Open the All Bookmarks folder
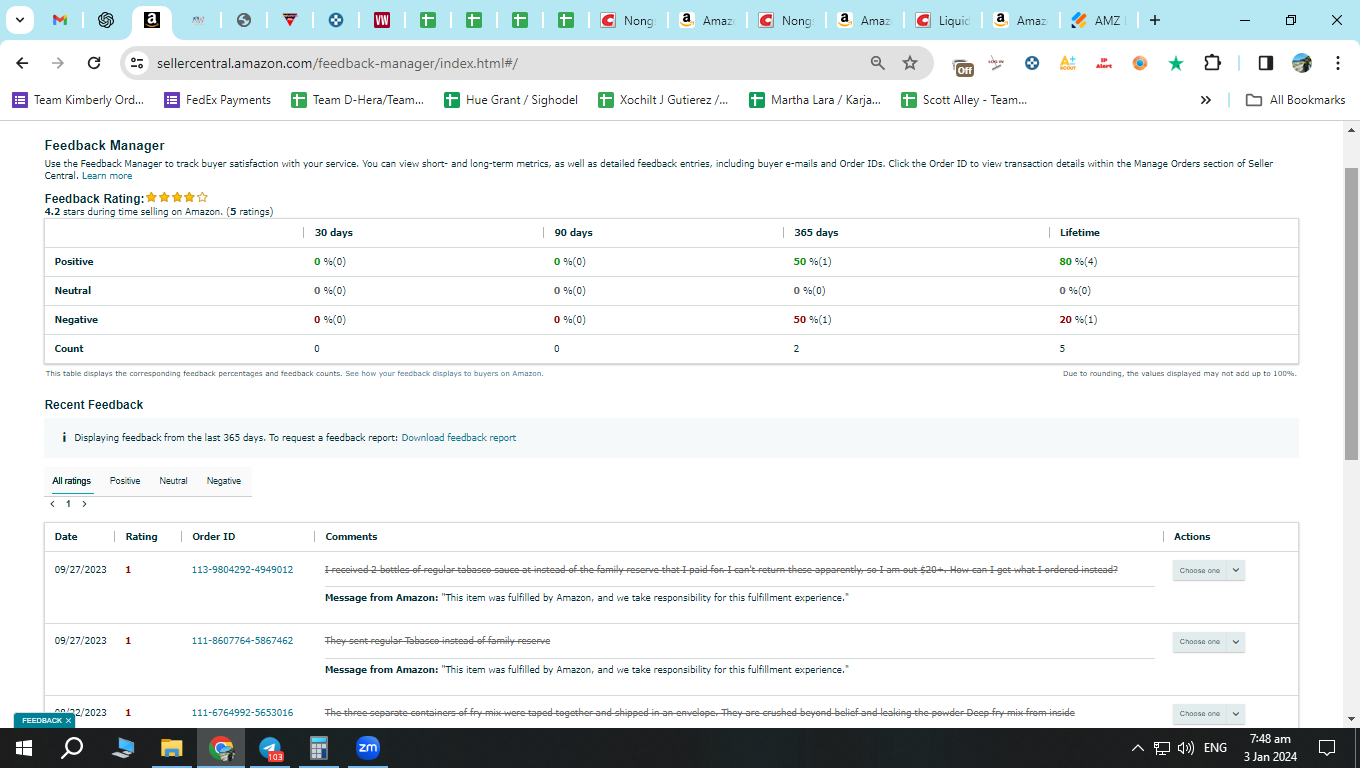The height and width of the screenshot is (768, 1360). (1295, 100)
